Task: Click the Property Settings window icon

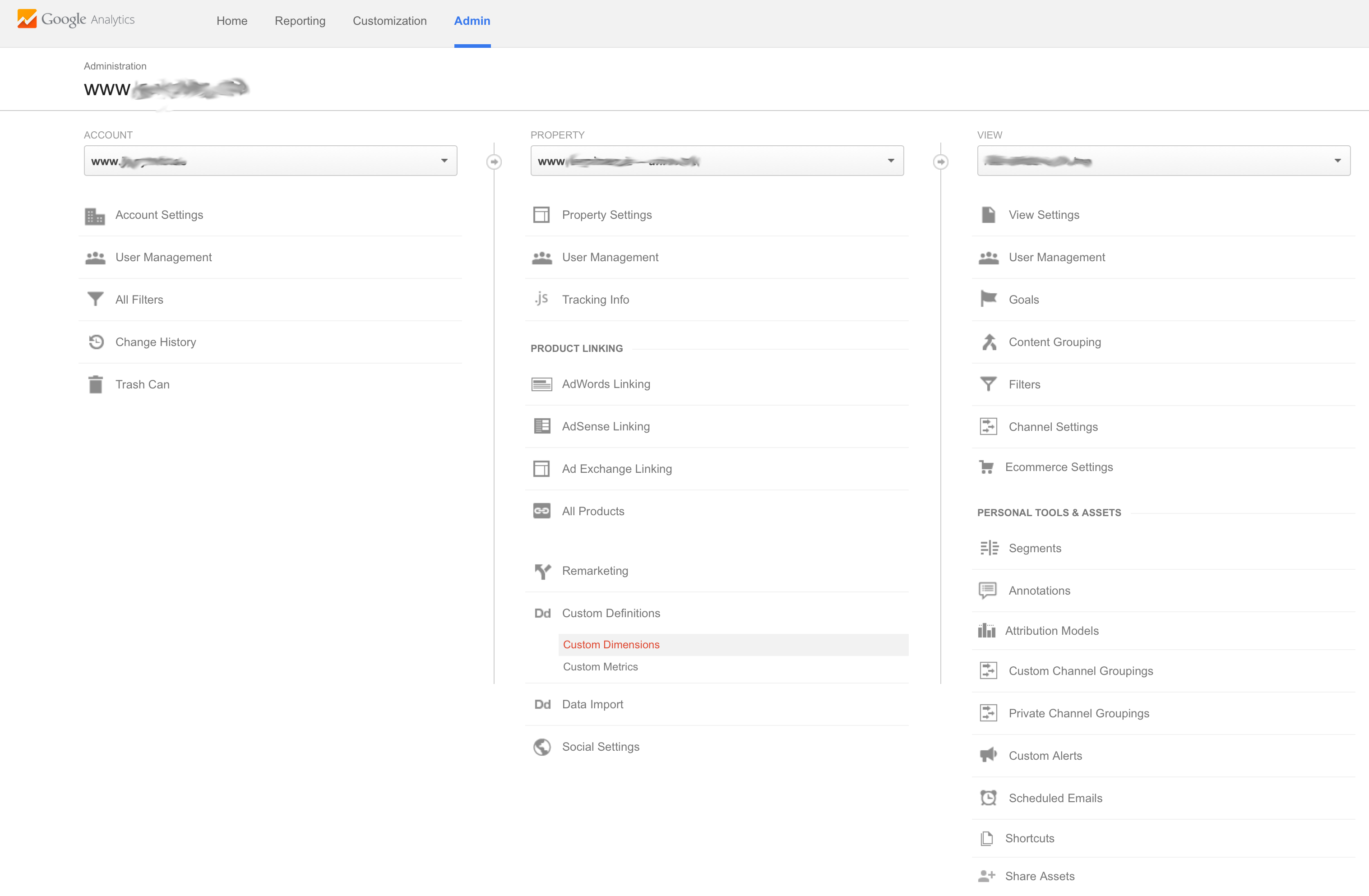Action: point(541,215)
